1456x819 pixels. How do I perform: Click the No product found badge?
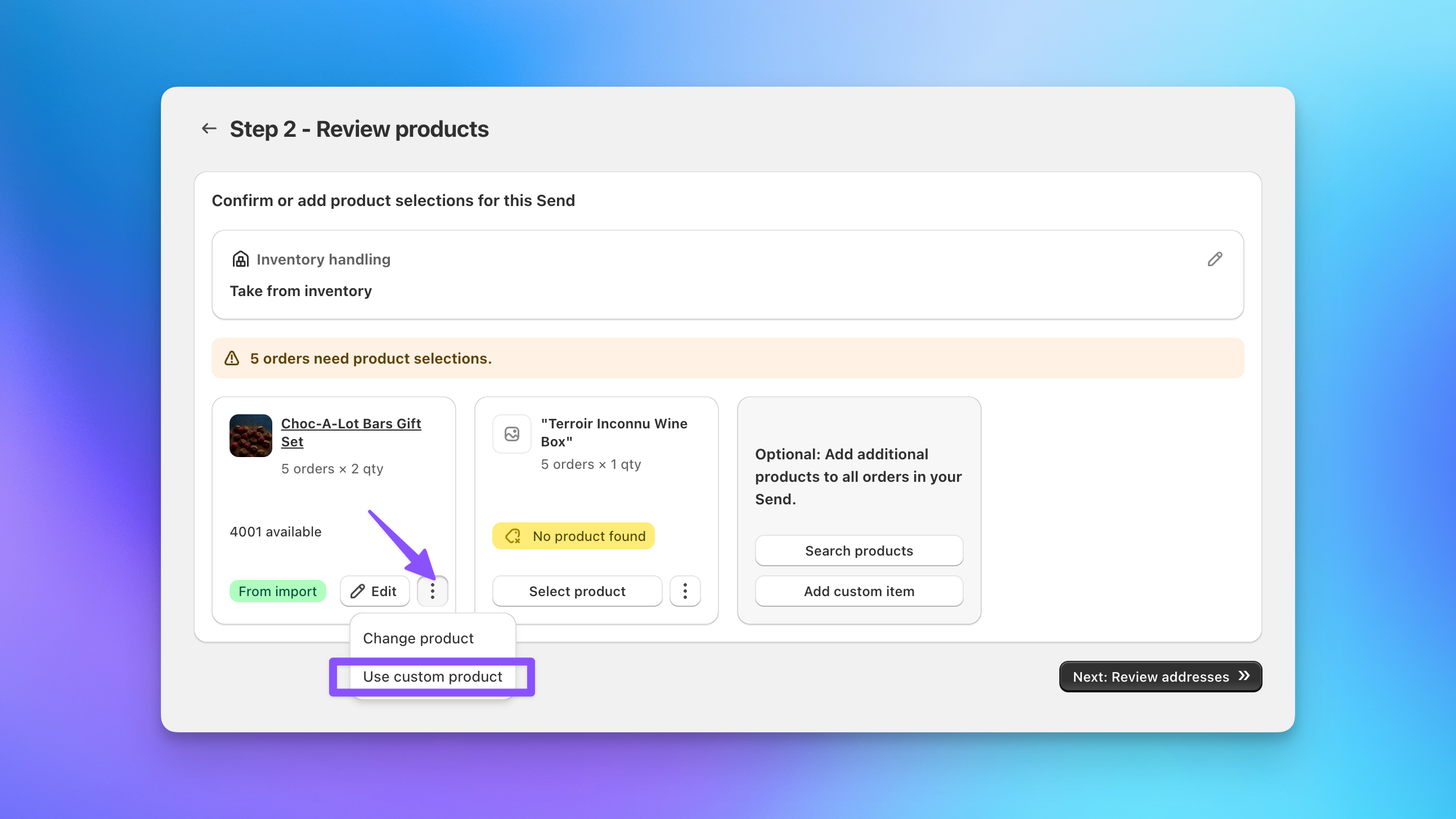[x=573, y=536]
